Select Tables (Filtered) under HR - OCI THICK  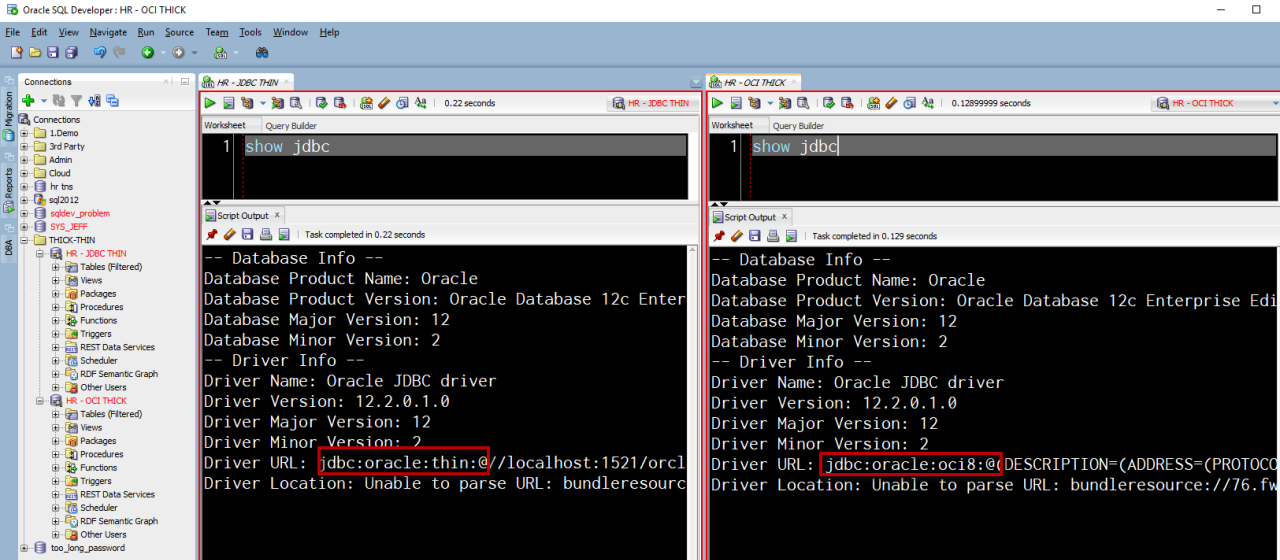coord(111,414)
